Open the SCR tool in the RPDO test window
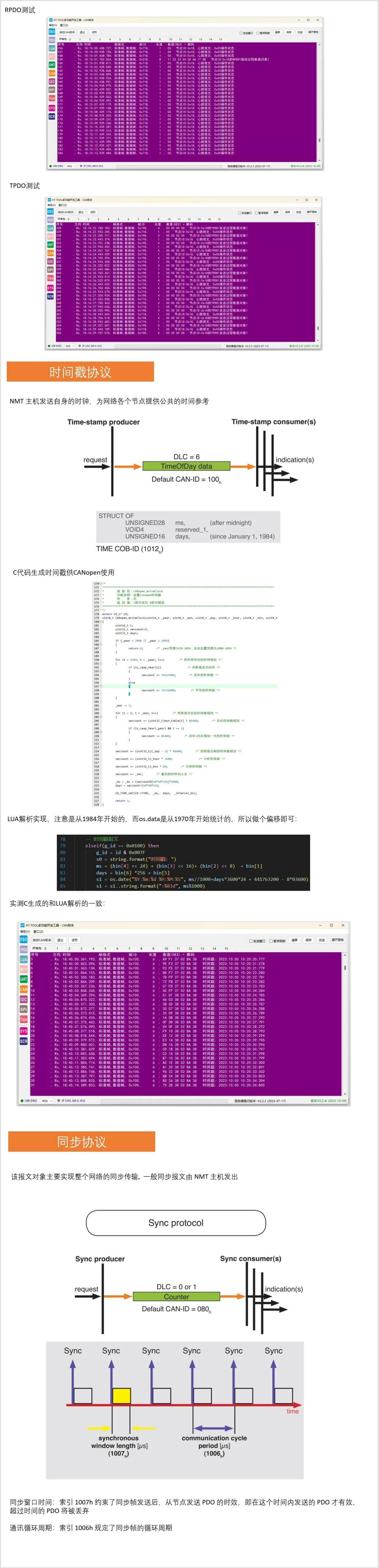The image size is (379, 1568). (52, 116)
